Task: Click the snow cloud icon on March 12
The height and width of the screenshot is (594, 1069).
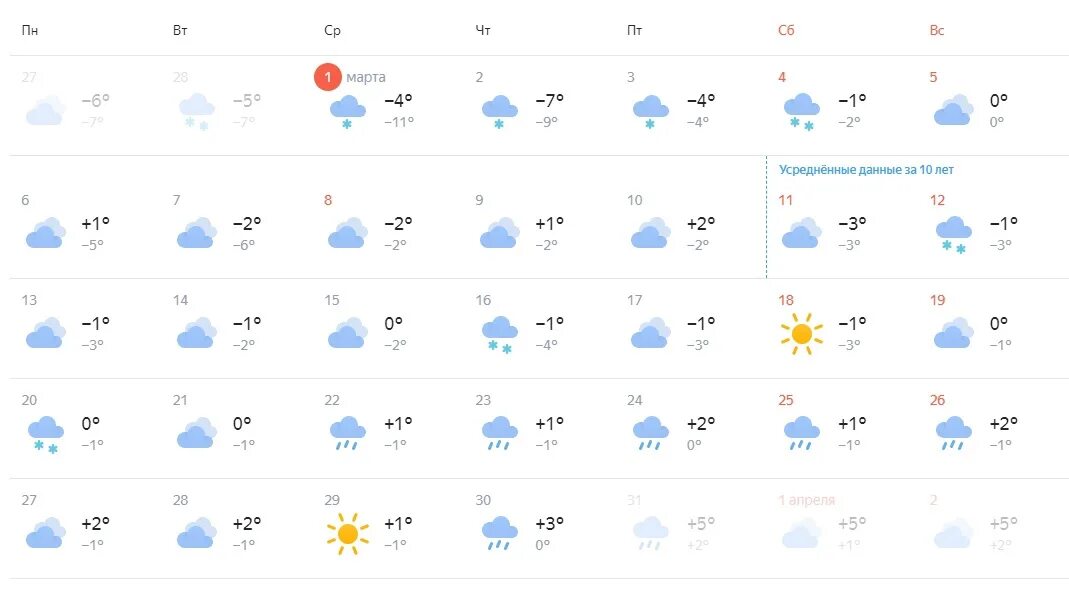Action: click(953, 233)
